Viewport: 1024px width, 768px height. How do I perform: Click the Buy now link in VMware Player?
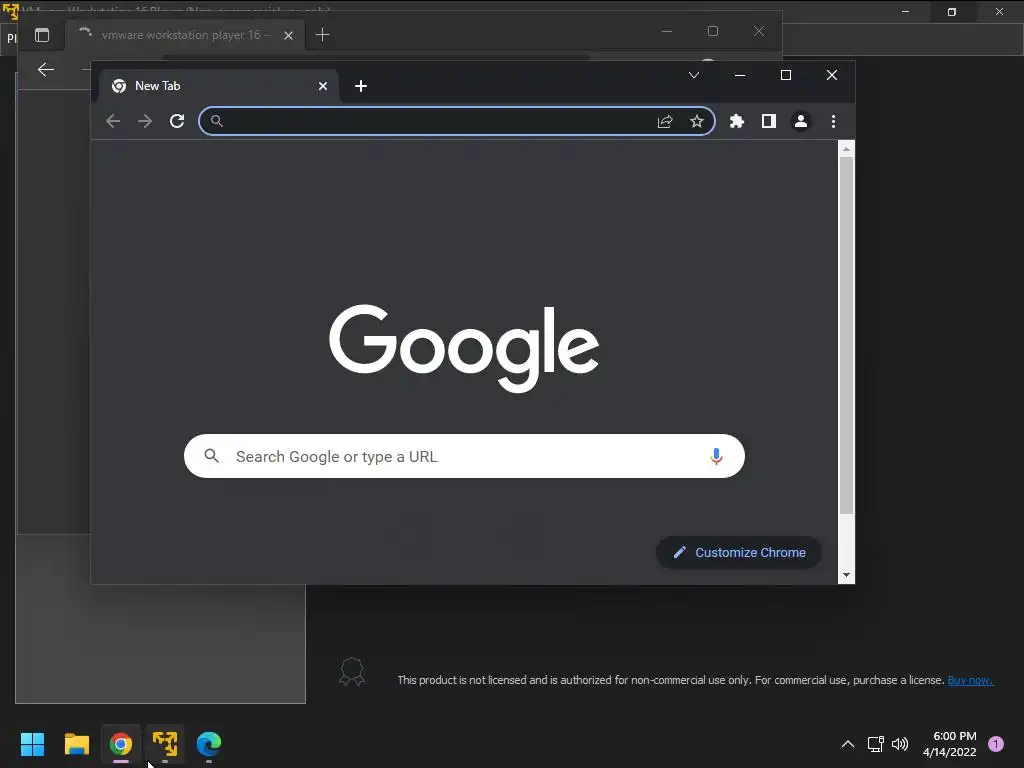pos(970,680)
